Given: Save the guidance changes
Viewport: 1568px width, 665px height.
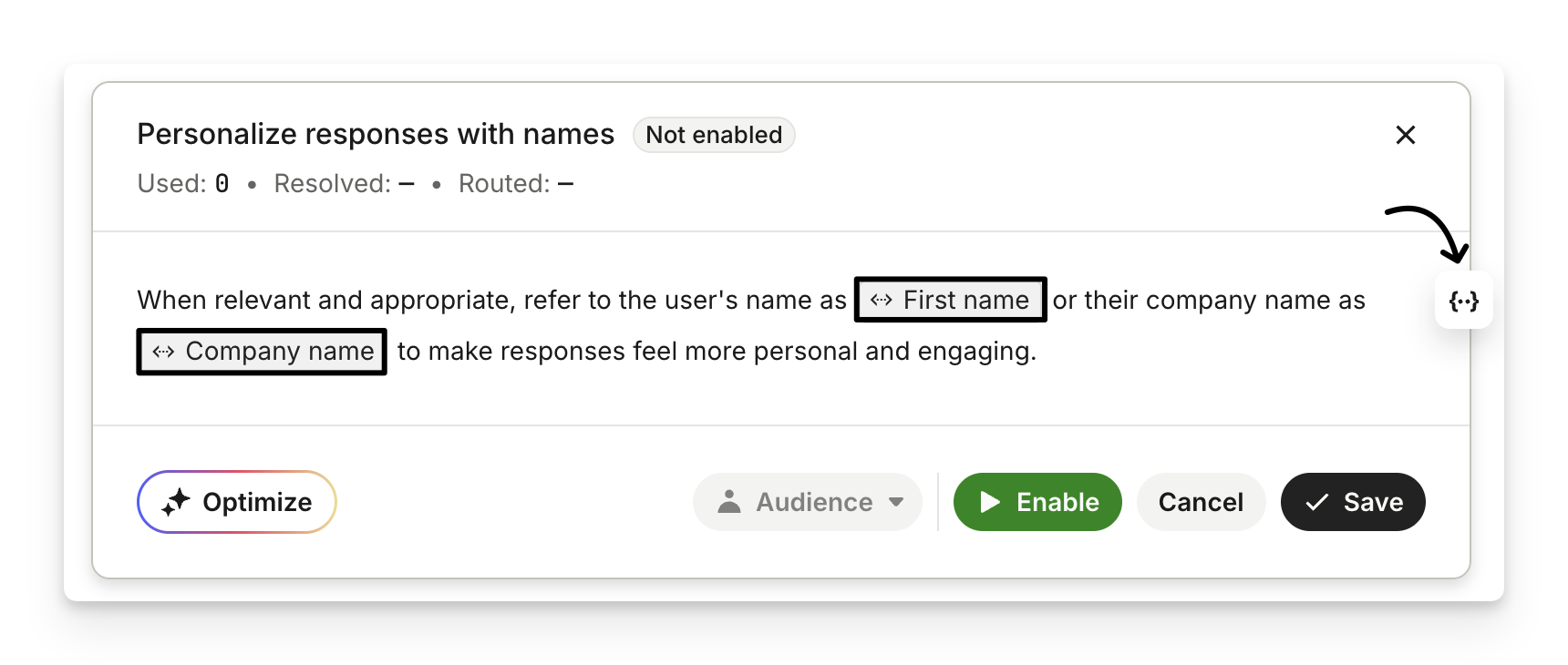Looking at the screenshot, I should (1353, 502).
